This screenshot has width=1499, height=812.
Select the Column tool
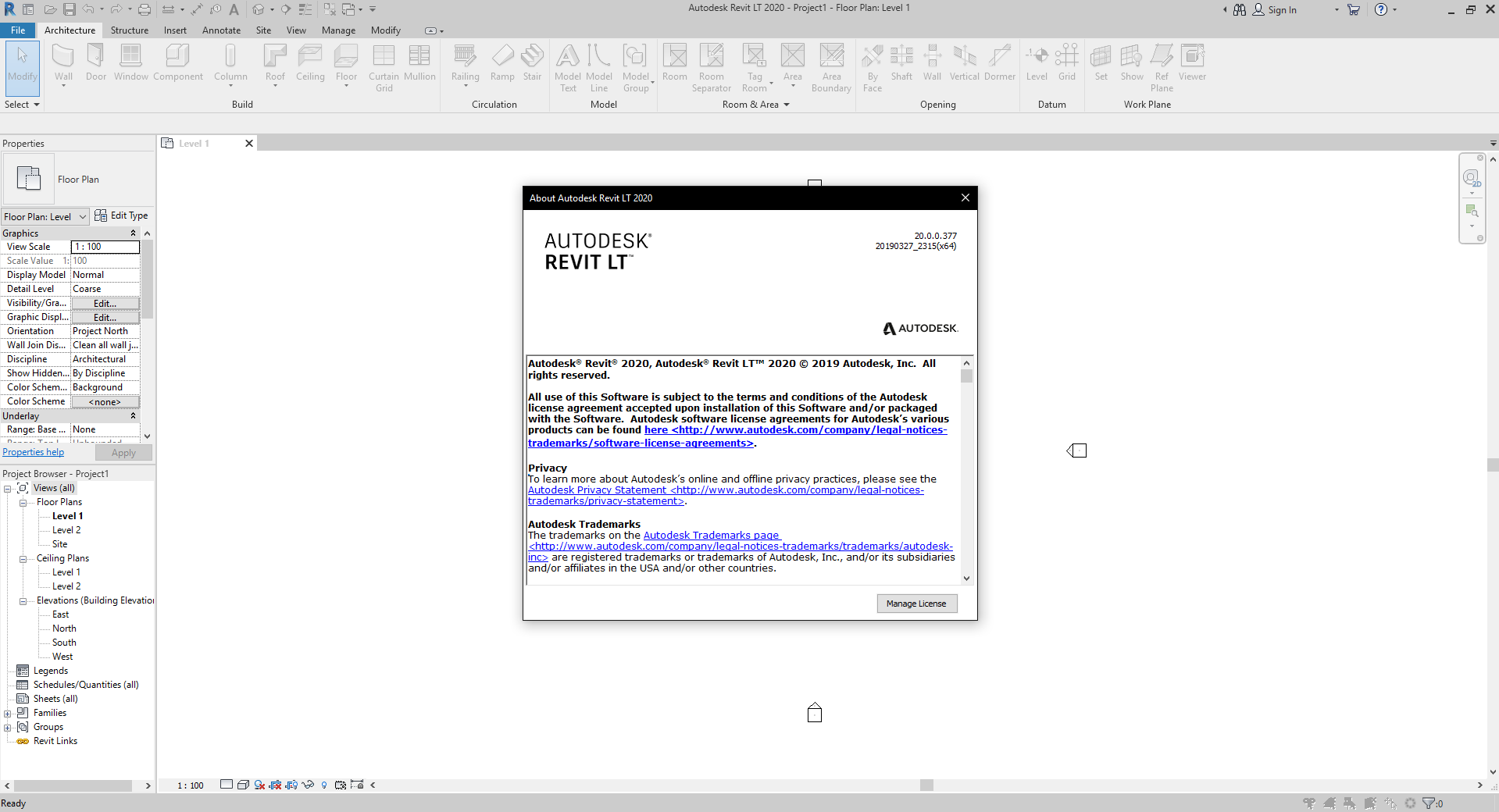pos(230,62)
